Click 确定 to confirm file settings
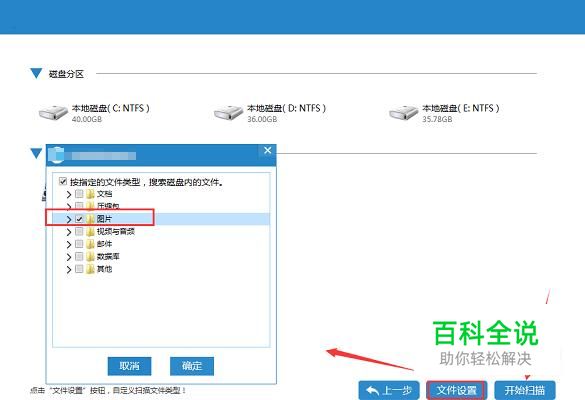 click(192, 366)
